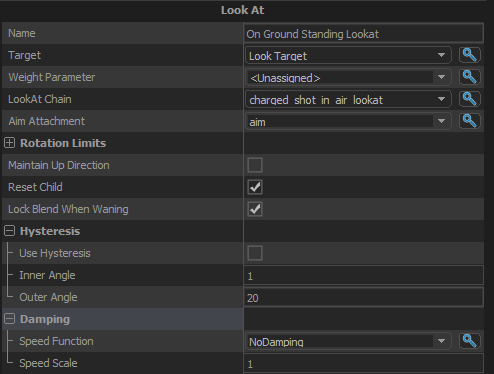Open the LookAt Chain dropdown
The height and width of the screenshot is (374, 494).
tap(348, 99)
